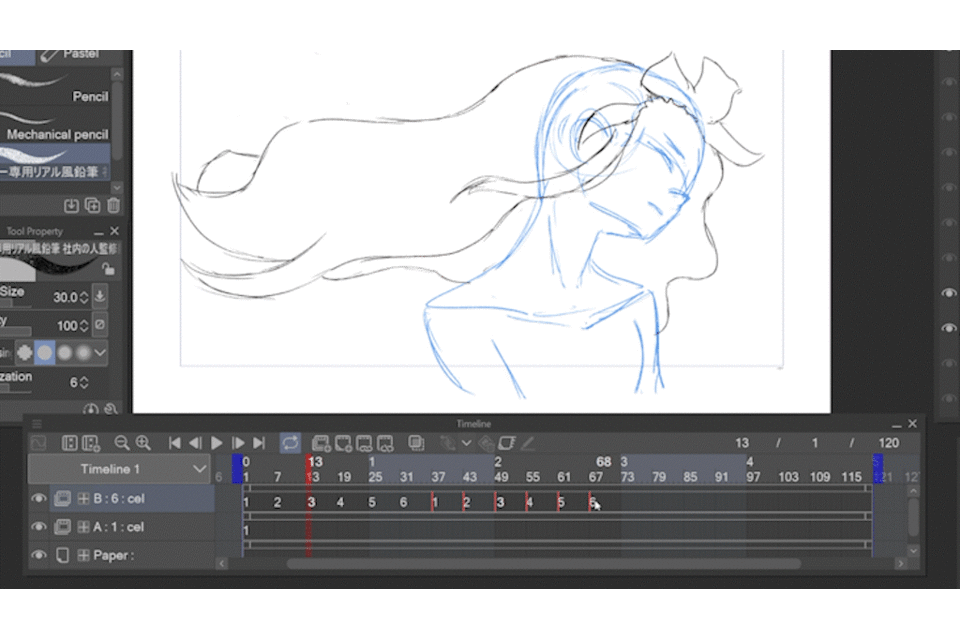
Task: Click the timeline icon with plus badge
Action: pyautogui.click(x=91, y=443)
